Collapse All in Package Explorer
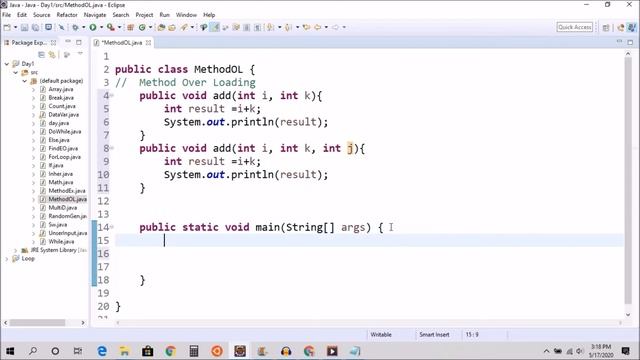Viewport: 640px width, 360px height. point(41,54)
